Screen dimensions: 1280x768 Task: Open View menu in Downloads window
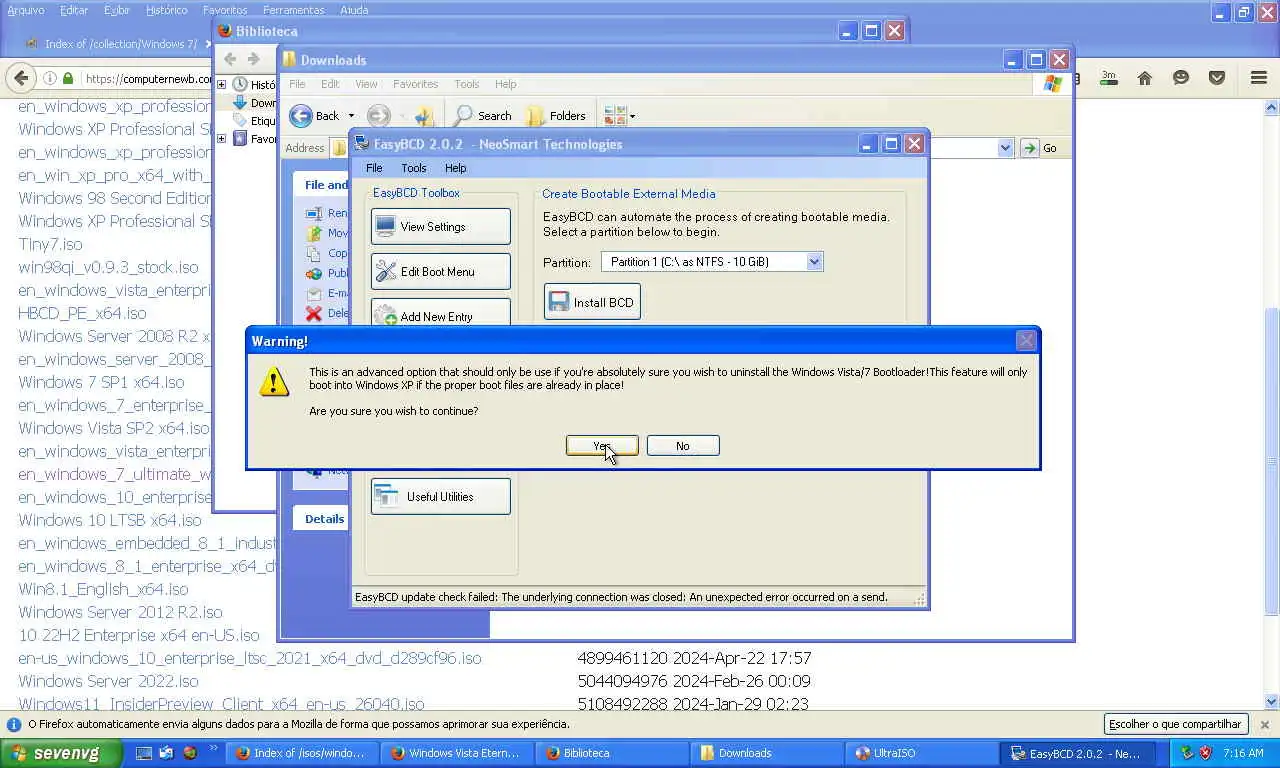(366, 84)
